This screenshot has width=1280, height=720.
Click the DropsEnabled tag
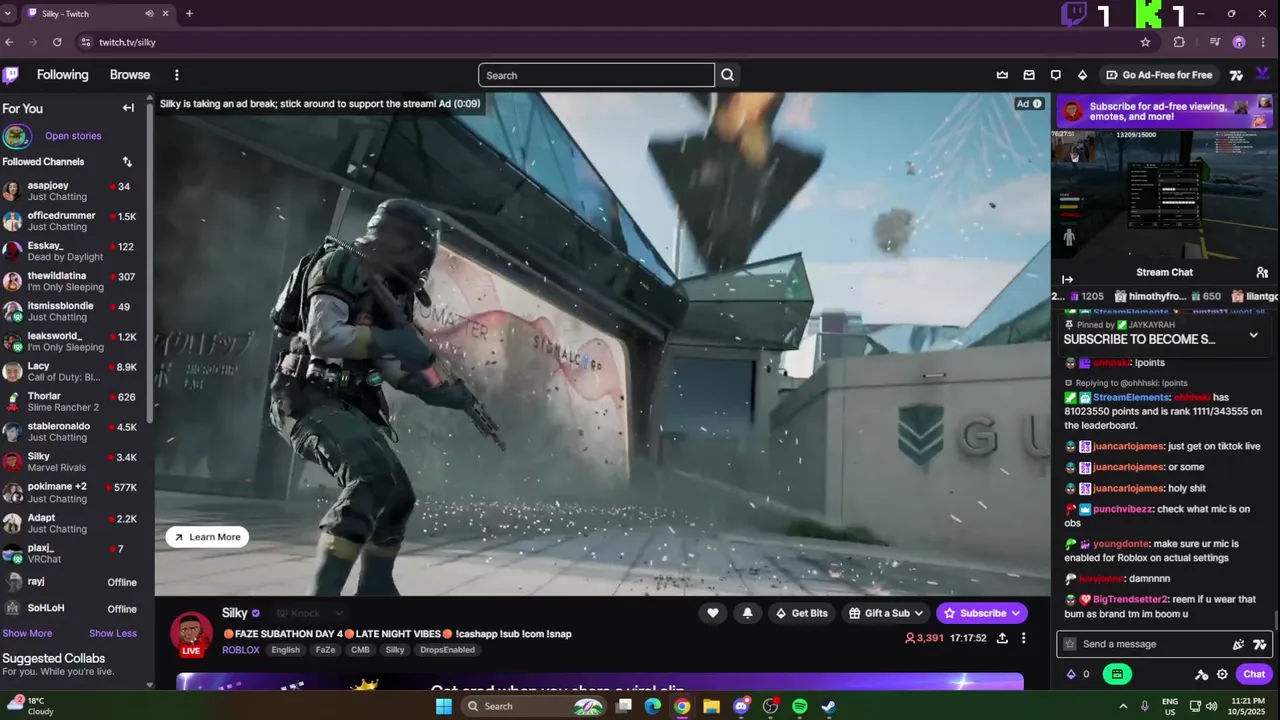[x=447, y=650]
